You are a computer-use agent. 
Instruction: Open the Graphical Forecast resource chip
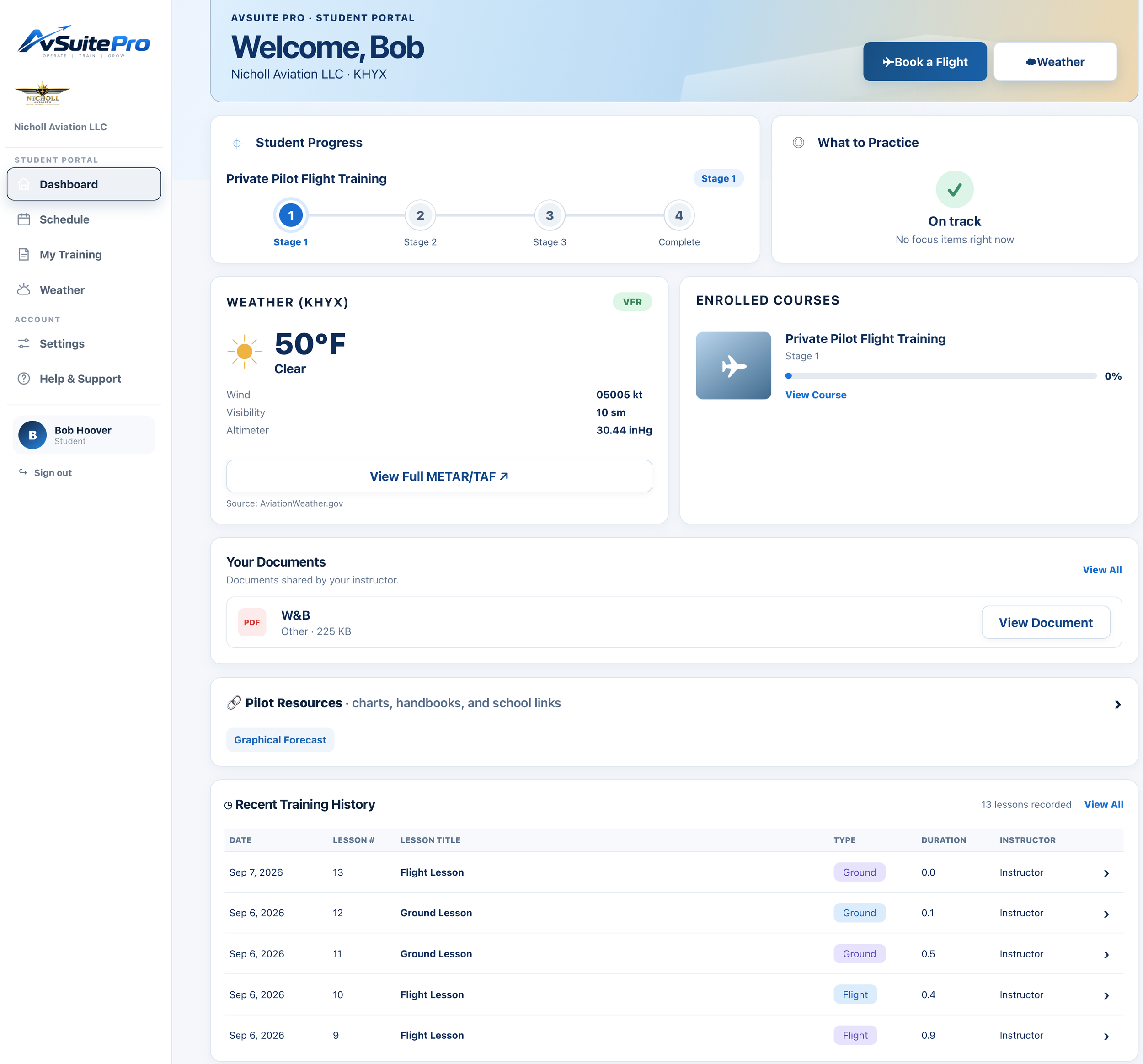pos(280,740)
